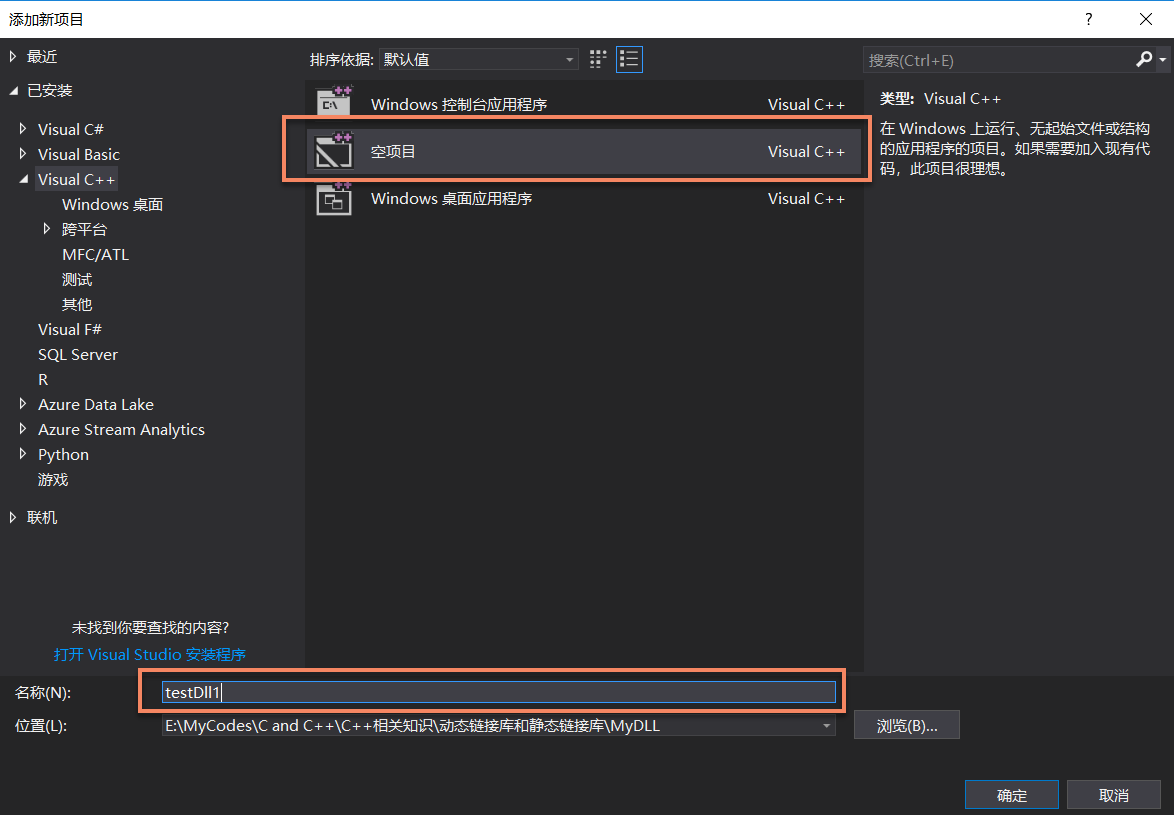Expand the Visual Basic node
This screenshot has width=1174, height=815.
pos(23,153)
